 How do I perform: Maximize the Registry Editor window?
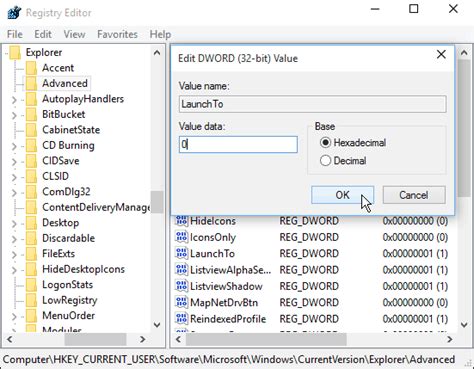[x=414, y=9]
